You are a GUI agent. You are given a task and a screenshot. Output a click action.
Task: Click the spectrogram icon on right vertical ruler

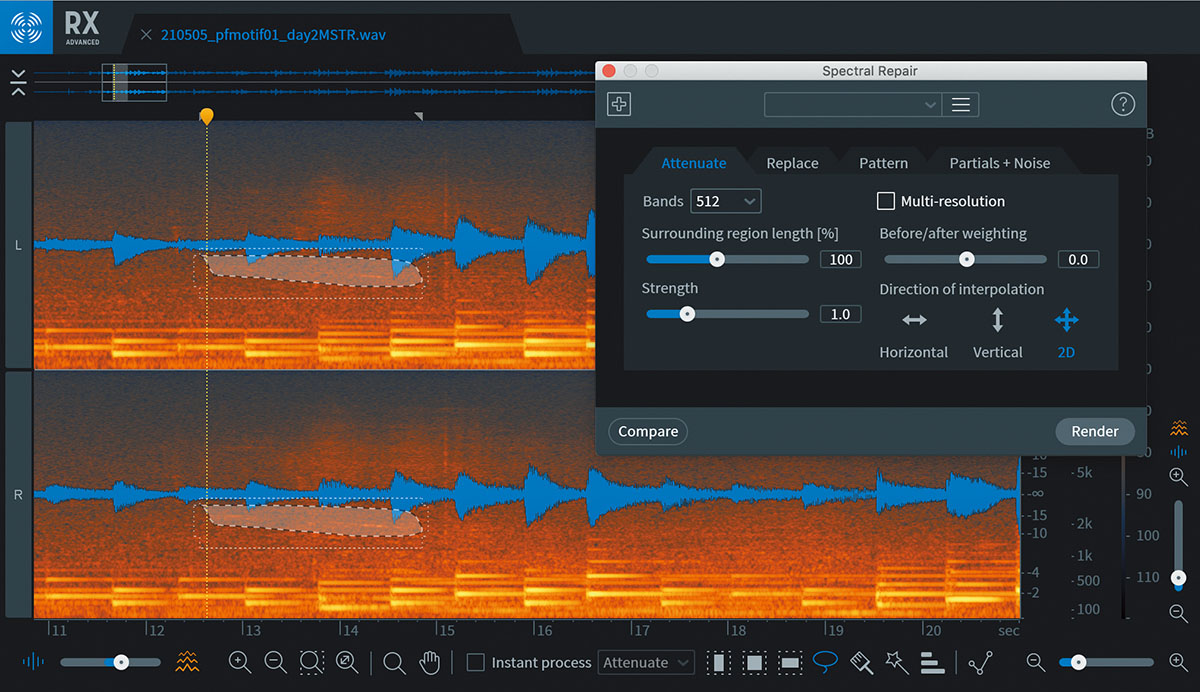point(1179,429)
